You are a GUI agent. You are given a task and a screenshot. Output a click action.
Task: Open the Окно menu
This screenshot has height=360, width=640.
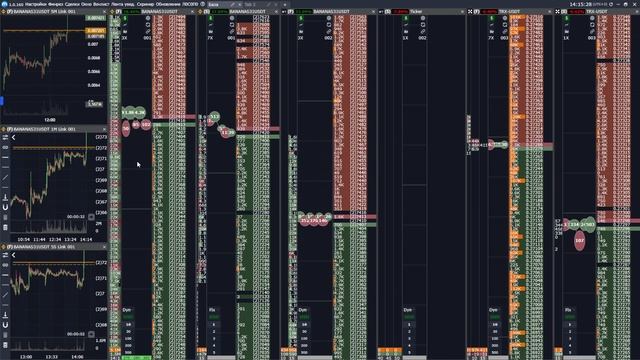(x=86, y=4)
